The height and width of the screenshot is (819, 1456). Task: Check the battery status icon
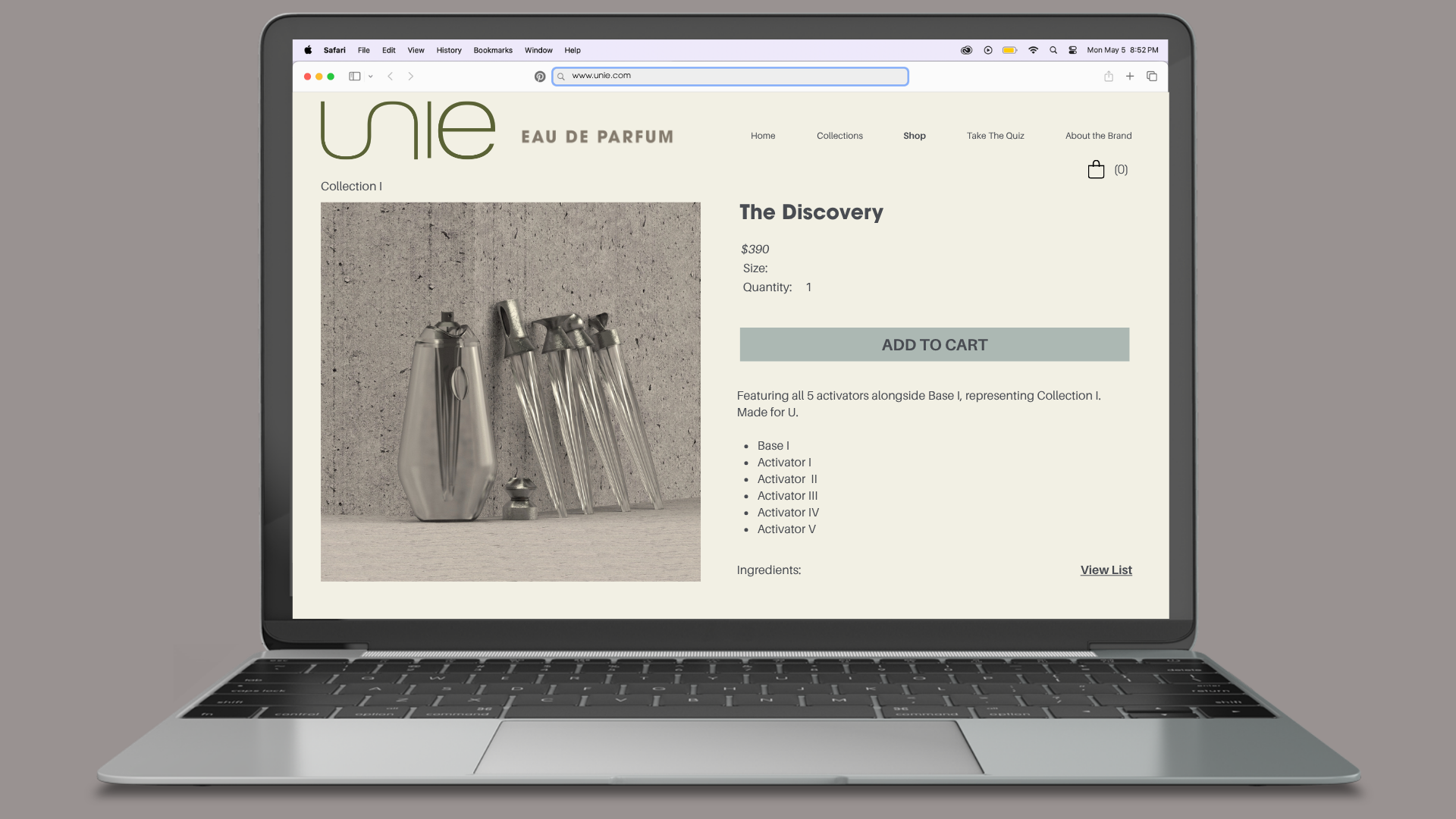pyautogui.click(x=1010, y=50)
